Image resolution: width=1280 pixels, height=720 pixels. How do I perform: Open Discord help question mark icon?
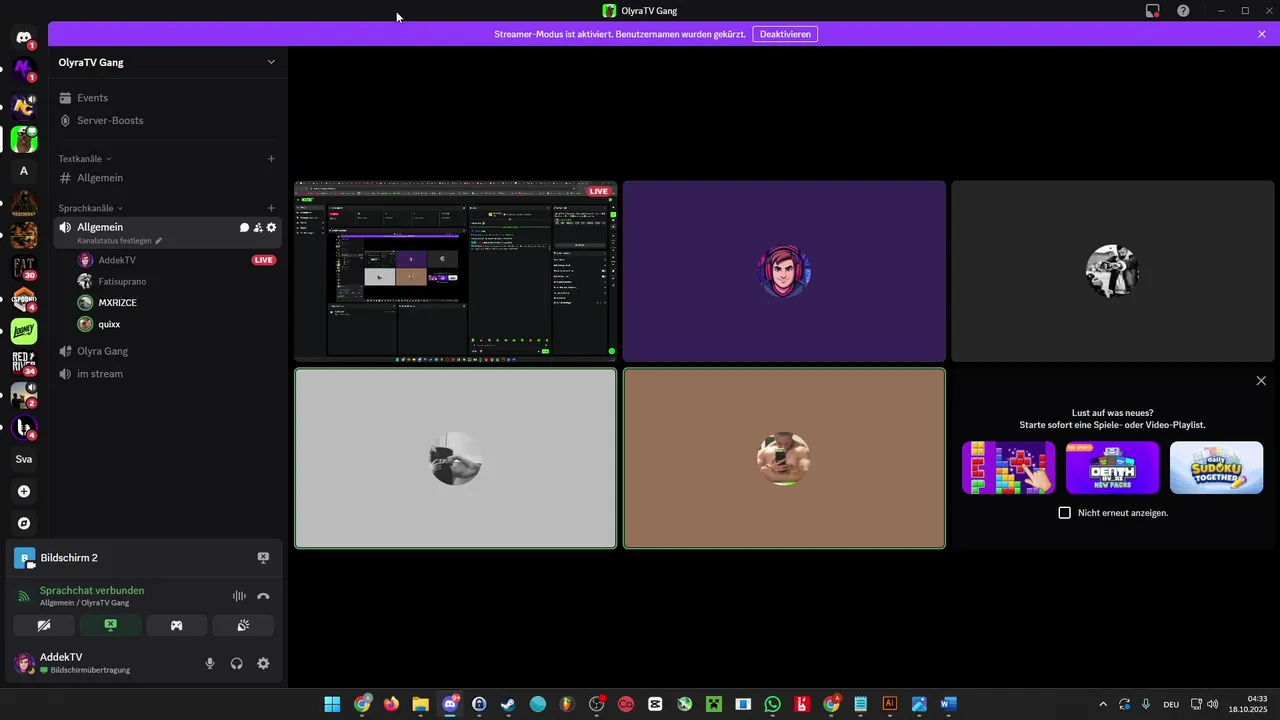tap(1183, 11)
